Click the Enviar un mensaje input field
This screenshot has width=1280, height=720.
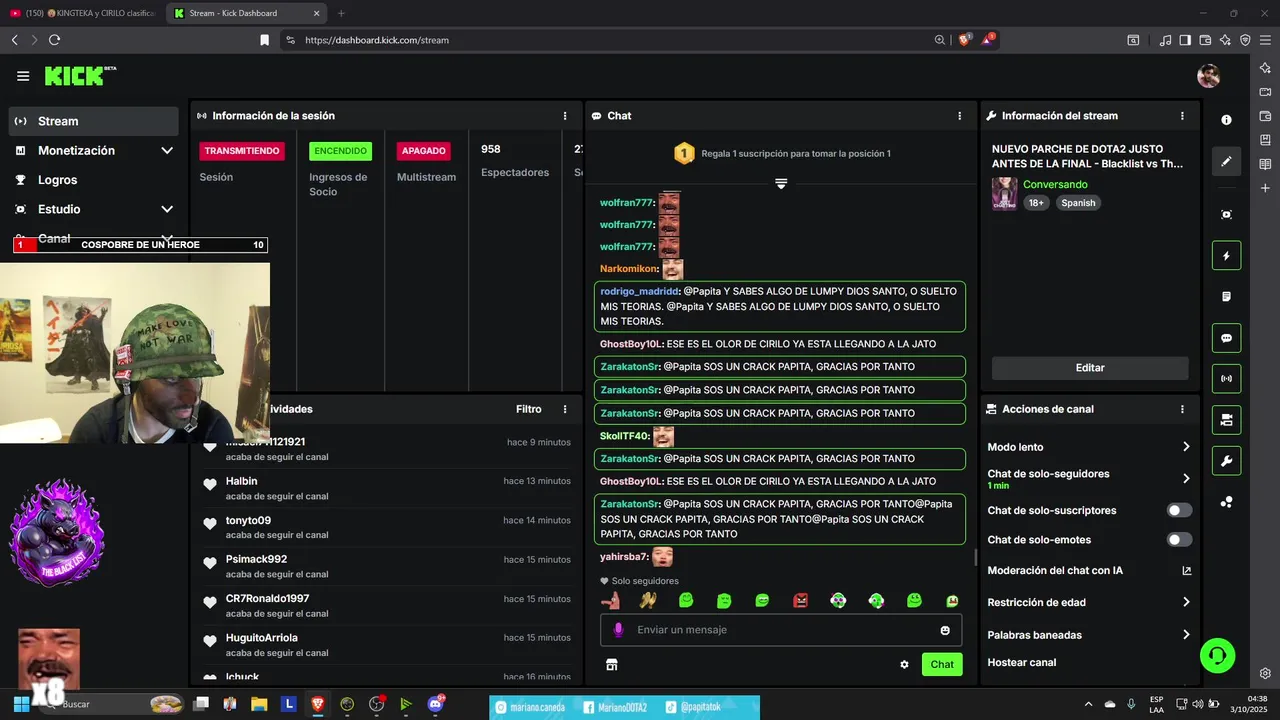click(781, 630)
